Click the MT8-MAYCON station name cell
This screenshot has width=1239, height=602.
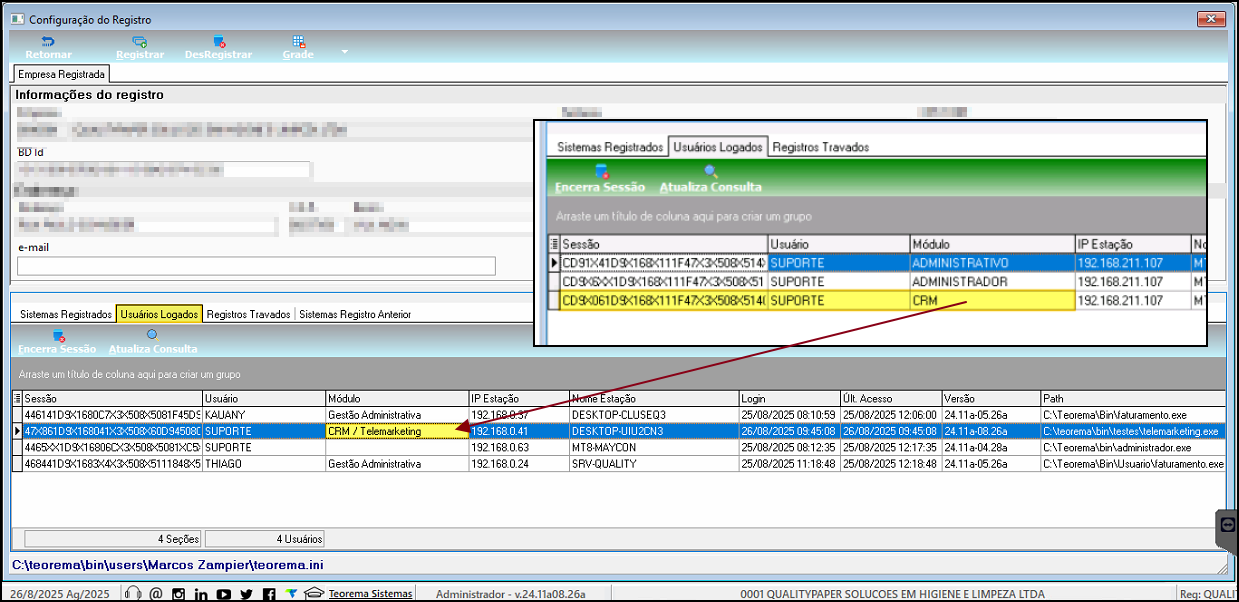[654, 448]
